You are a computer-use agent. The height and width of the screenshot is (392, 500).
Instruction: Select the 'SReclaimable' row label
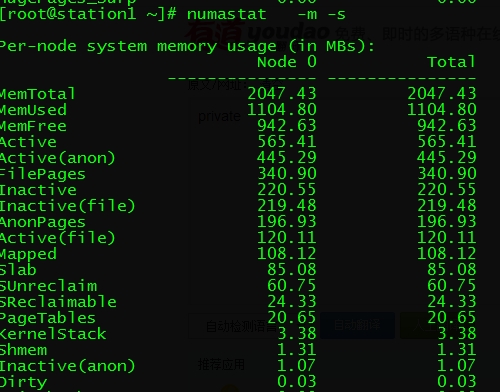[58, 302]
